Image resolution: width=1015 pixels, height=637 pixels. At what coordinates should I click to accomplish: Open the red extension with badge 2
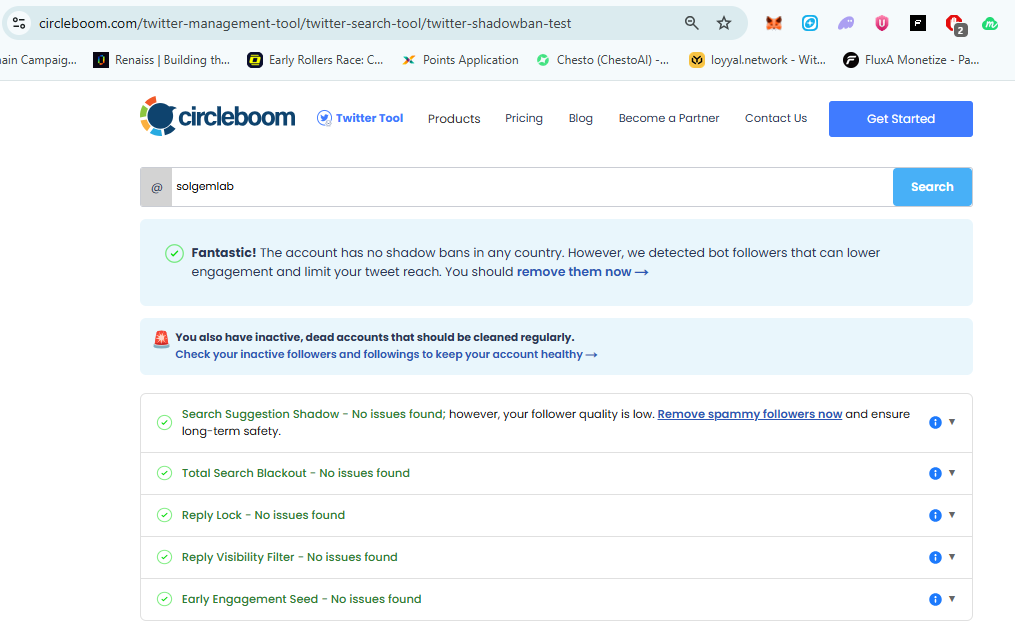point(955,25)
